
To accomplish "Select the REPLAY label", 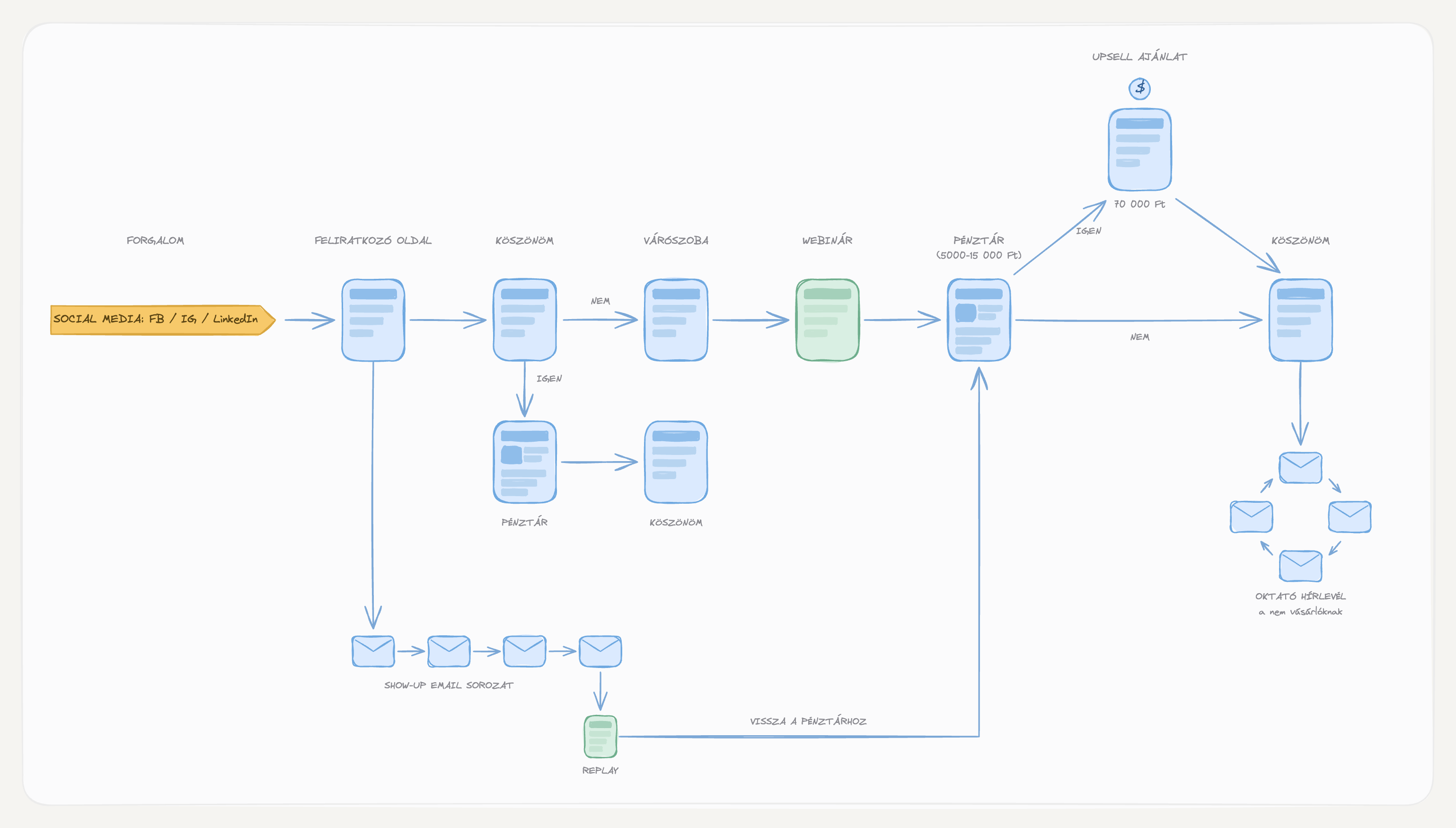I will pyautogui.click(x=600, y=771).
